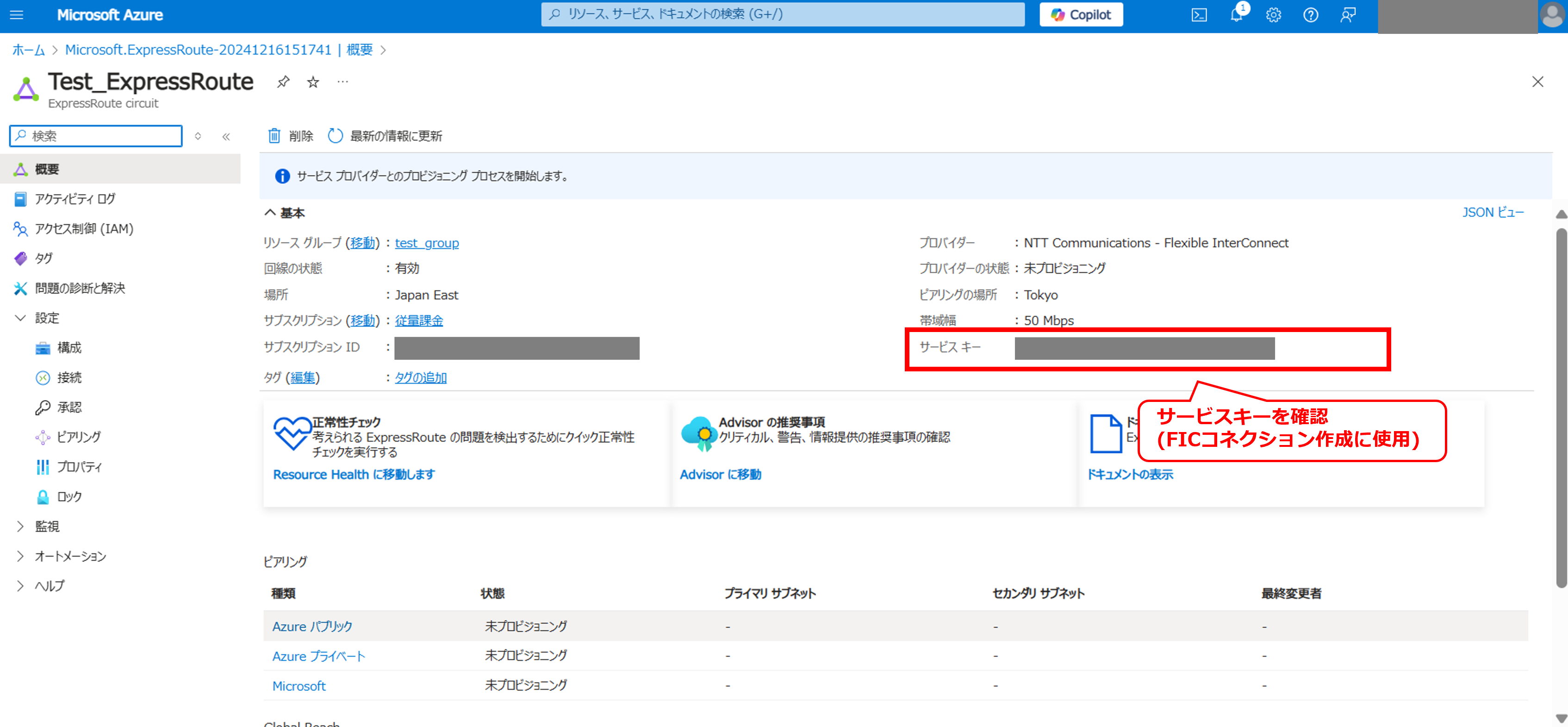
Task: Add resource to favorites with star
Action: 313,81
